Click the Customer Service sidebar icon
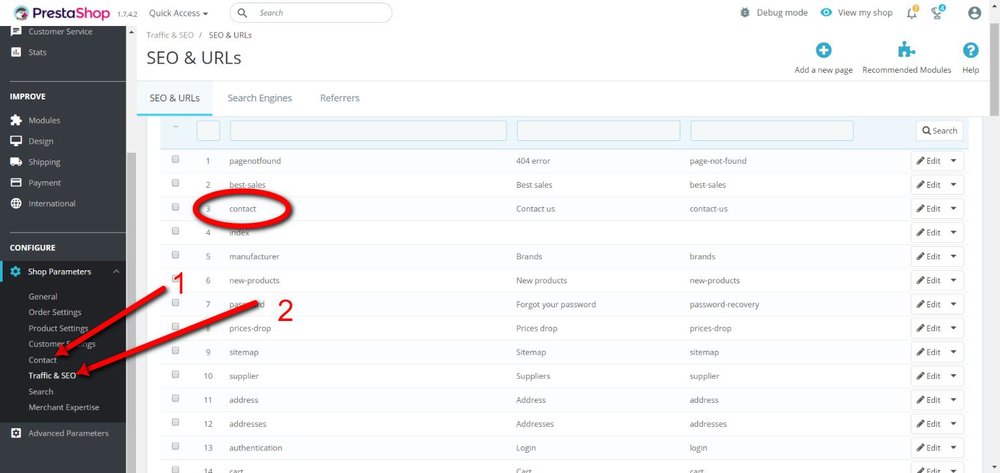Viewport: 1000px width, 473px height. (16, 32)
